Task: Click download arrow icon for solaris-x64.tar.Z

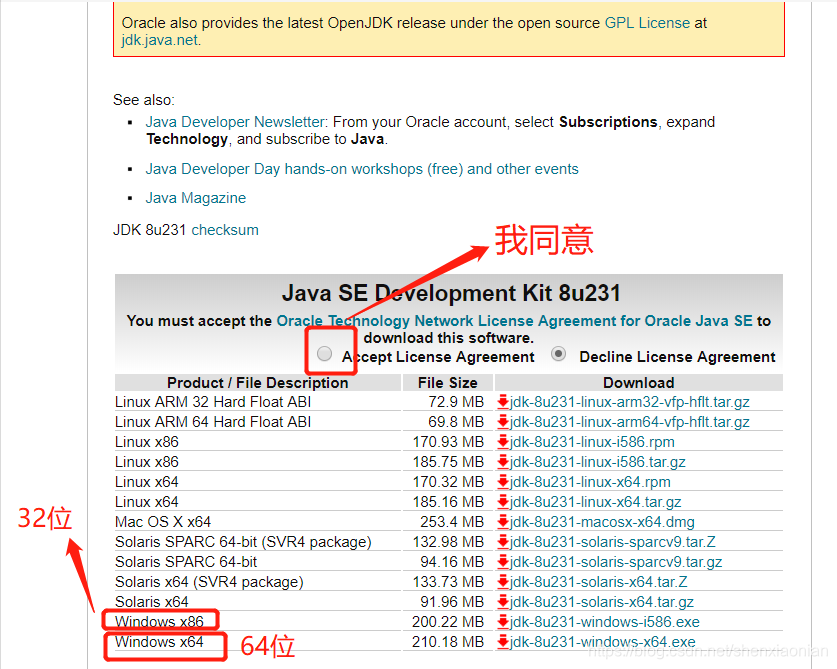Action: pyautogui.click(x=502, y=582)
